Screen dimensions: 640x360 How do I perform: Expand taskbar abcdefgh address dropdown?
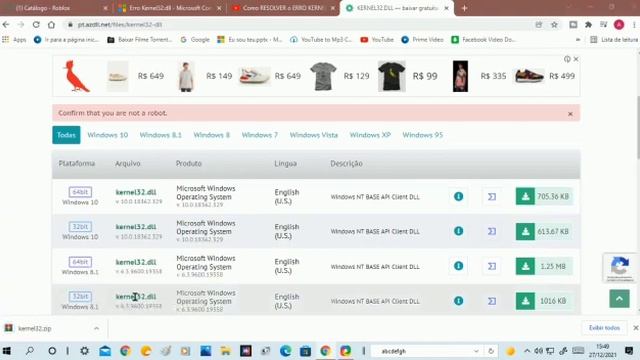476,351
